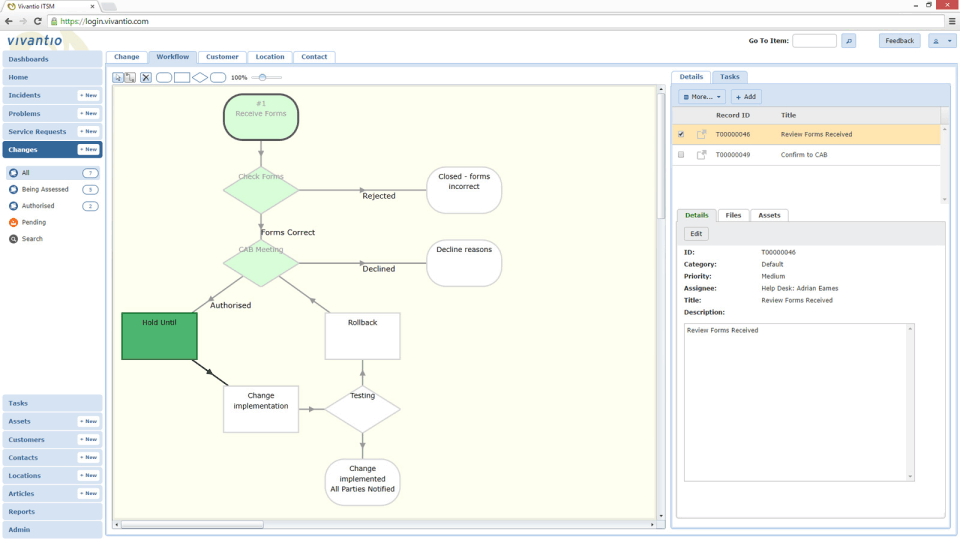Click the Edit button for task details
This screenshot has height=540, width=960.
[x=696, y=234]
